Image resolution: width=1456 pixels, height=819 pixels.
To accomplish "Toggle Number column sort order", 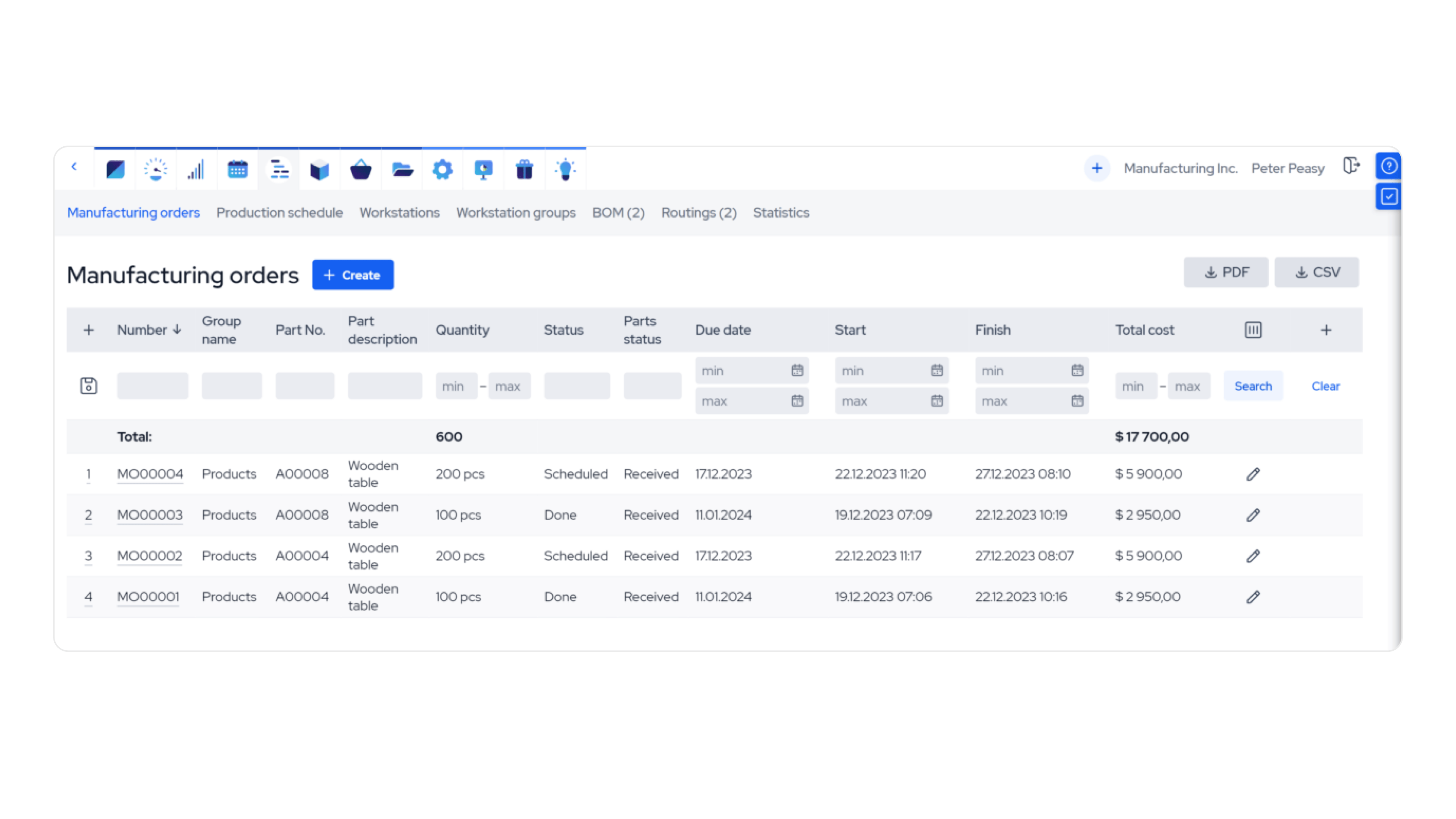I will coord(149,329).
